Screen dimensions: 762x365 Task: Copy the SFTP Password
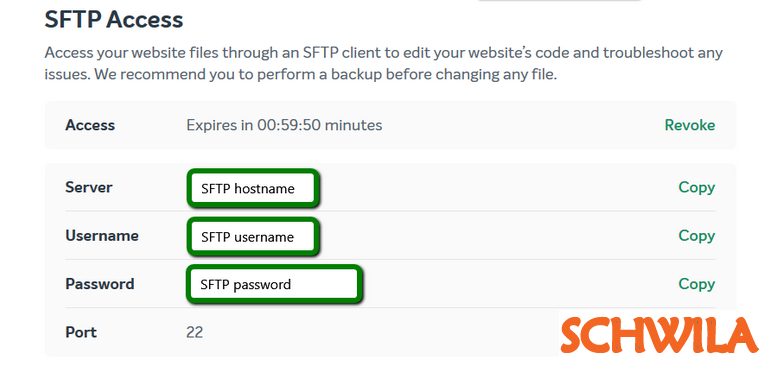pos(696,284)
